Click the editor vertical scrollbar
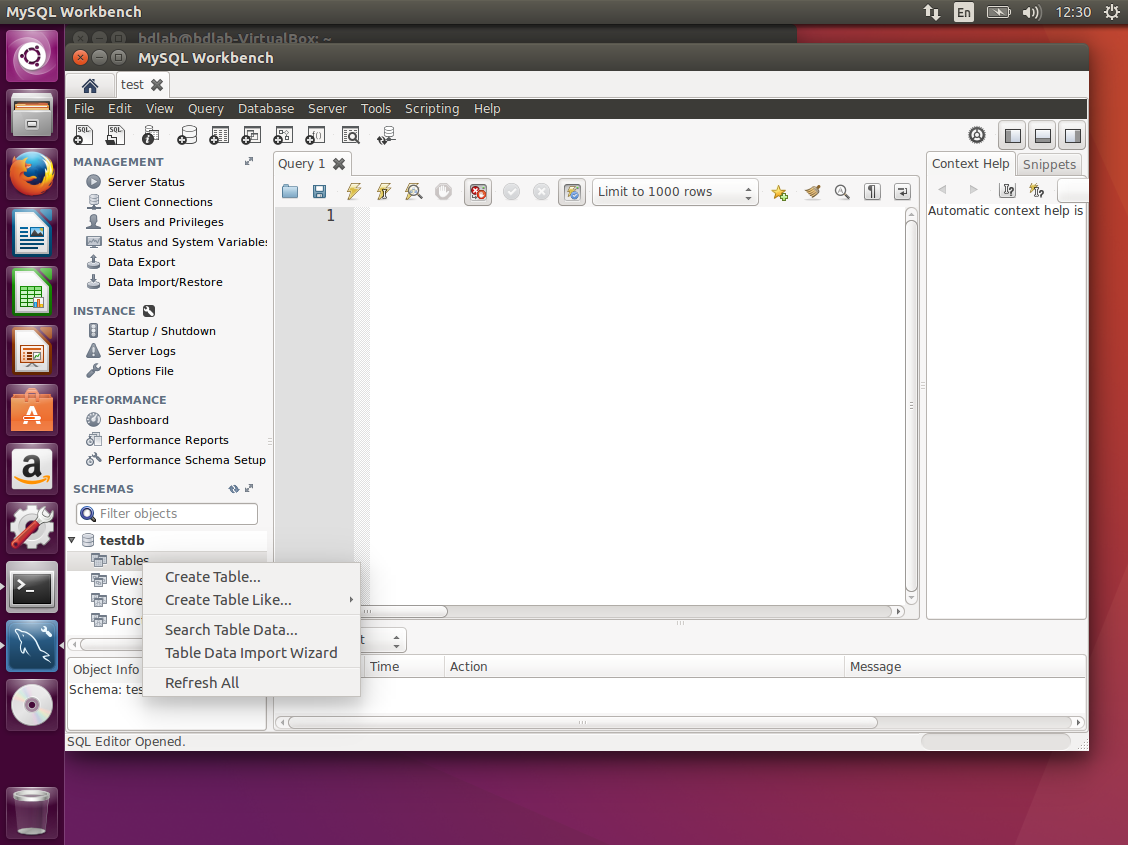The width and height of the screenshot is (1128, 845). point(911,406)
